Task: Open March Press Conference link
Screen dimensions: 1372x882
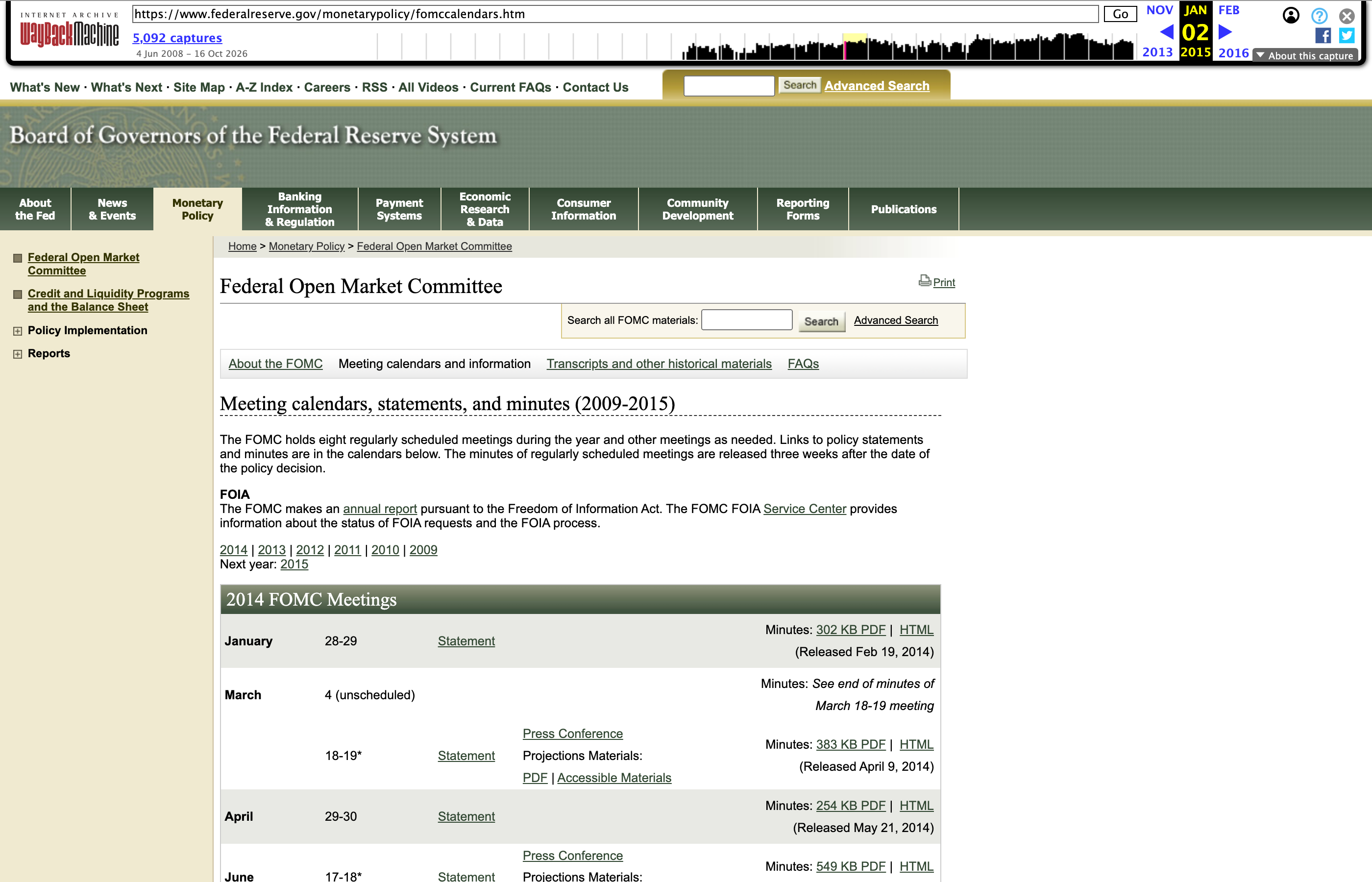Action: (x=573, y=734)
